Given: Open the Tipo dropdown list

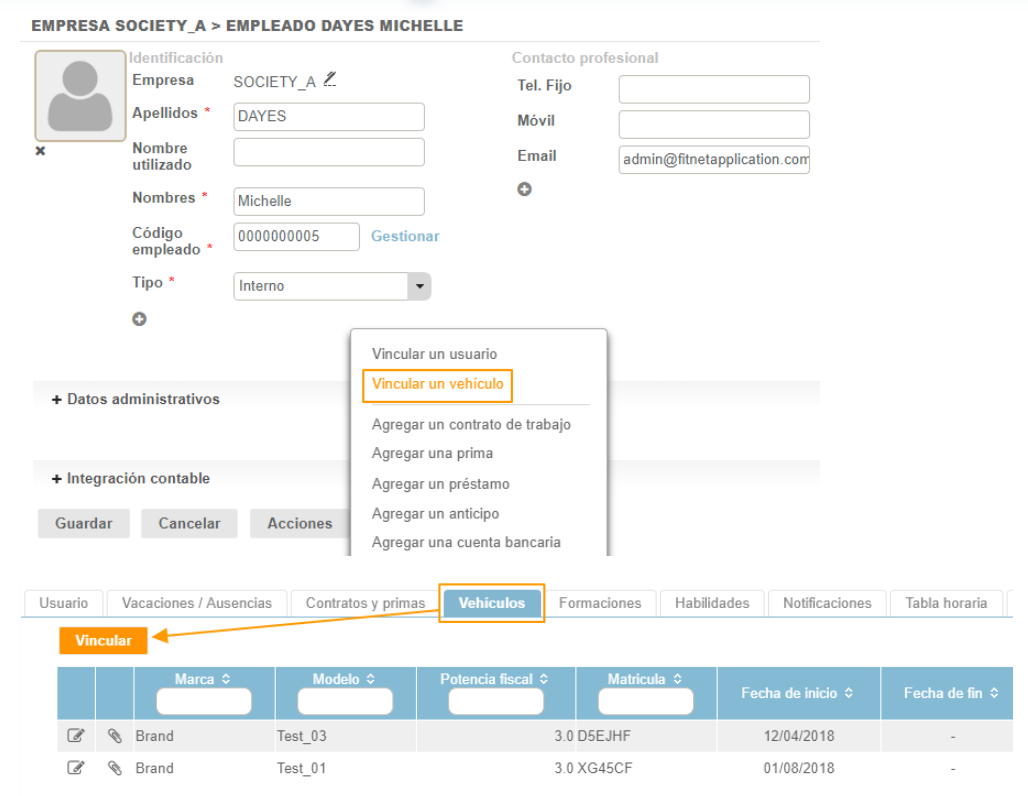Looking at the screenshot, I should (x=420, y=286).
